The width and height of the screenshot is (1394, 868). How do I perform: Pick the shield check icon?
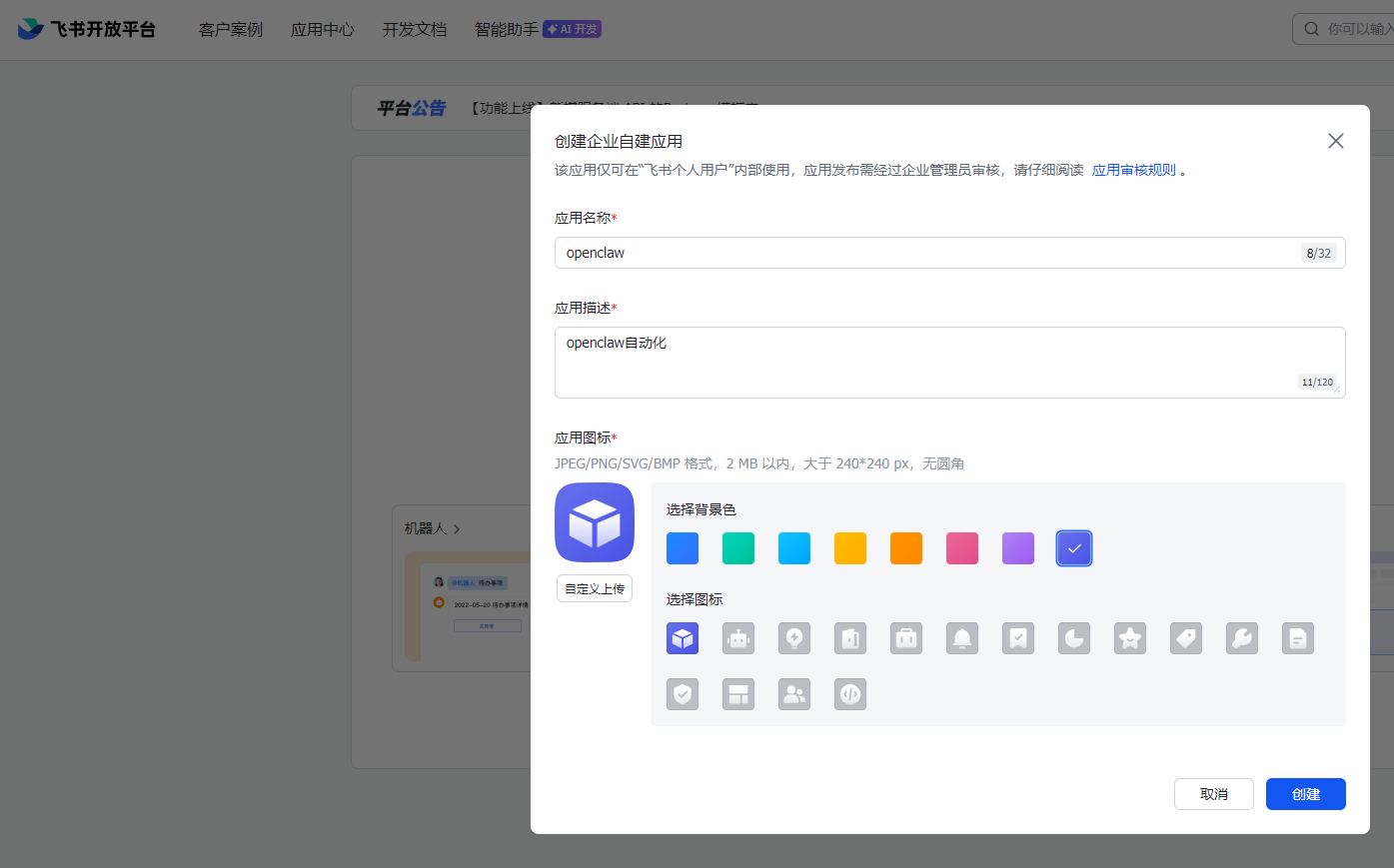point(683,694)
